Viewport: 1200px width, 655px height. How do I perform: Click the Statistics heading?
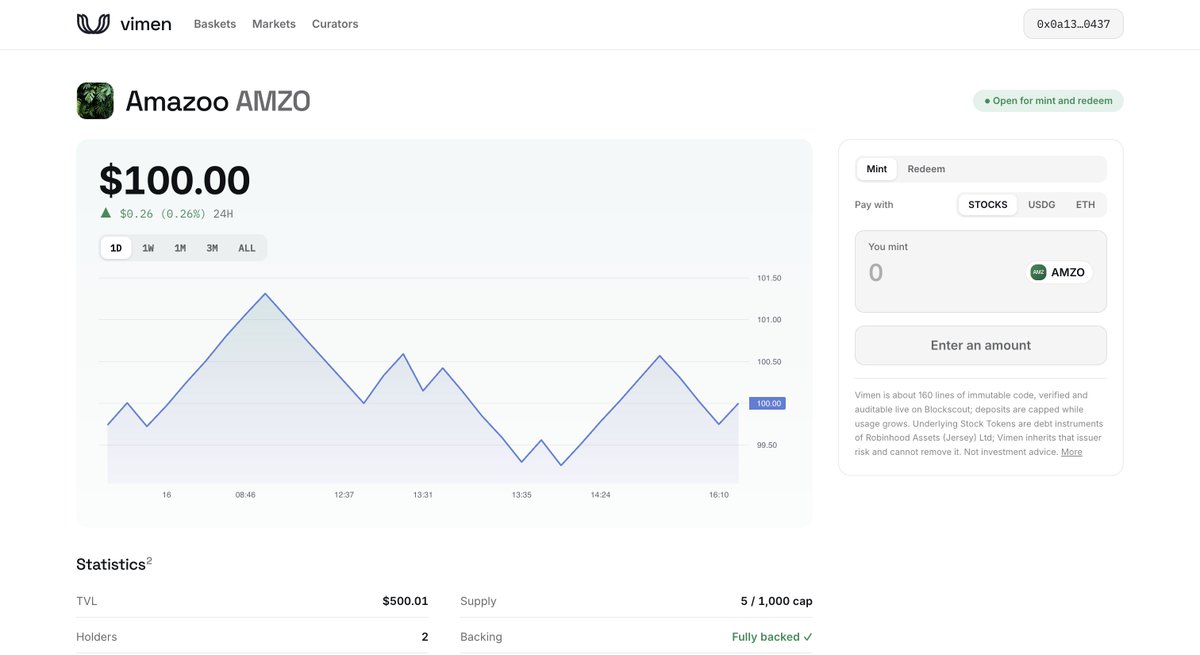pos(111,564)
